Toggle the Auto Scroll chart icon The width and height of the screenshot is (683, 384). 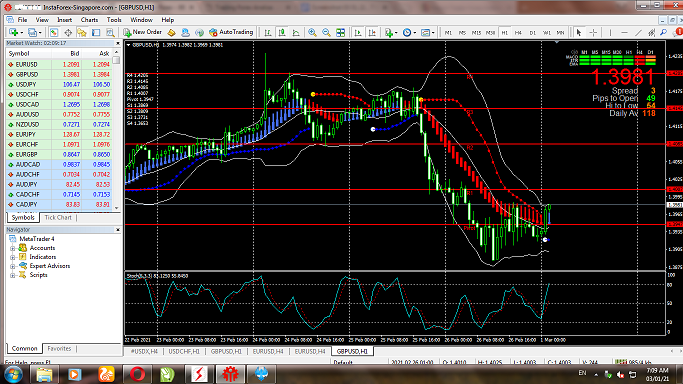tap(358, 32)
